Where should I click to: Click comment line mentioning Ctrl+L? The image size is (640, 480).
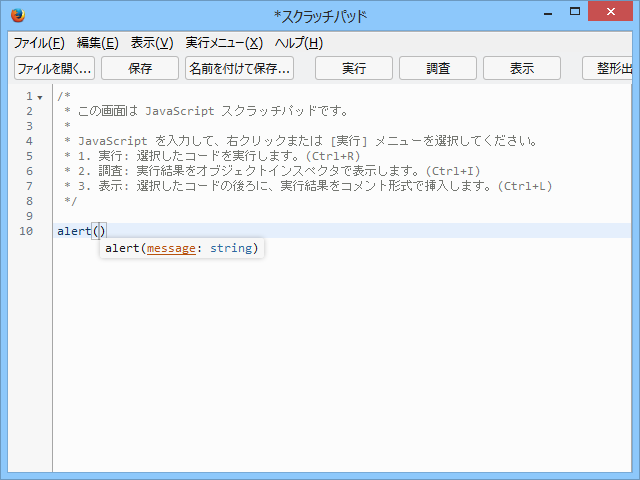point(308,186)
